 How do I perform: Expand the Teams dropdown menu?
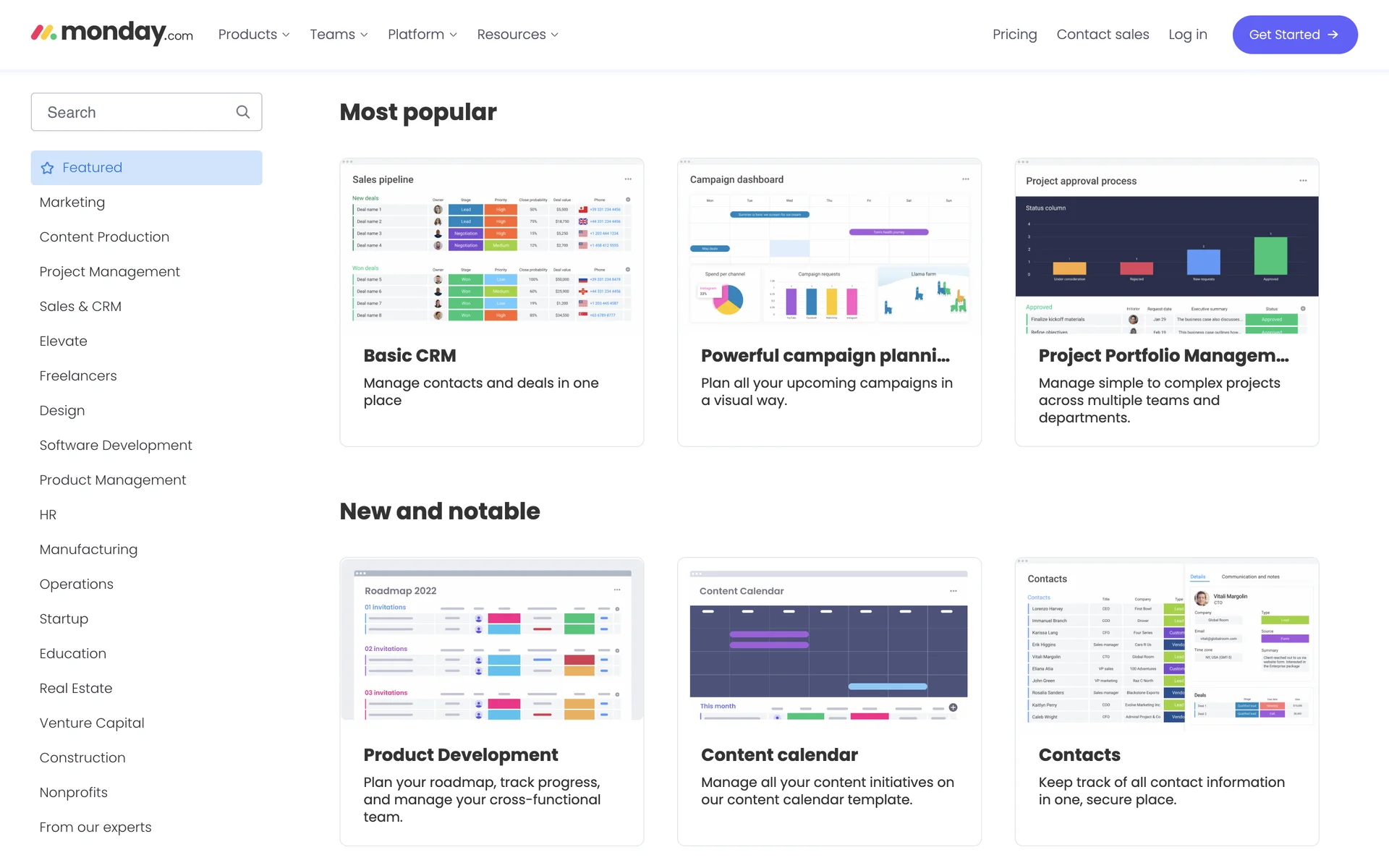[339, 35]
